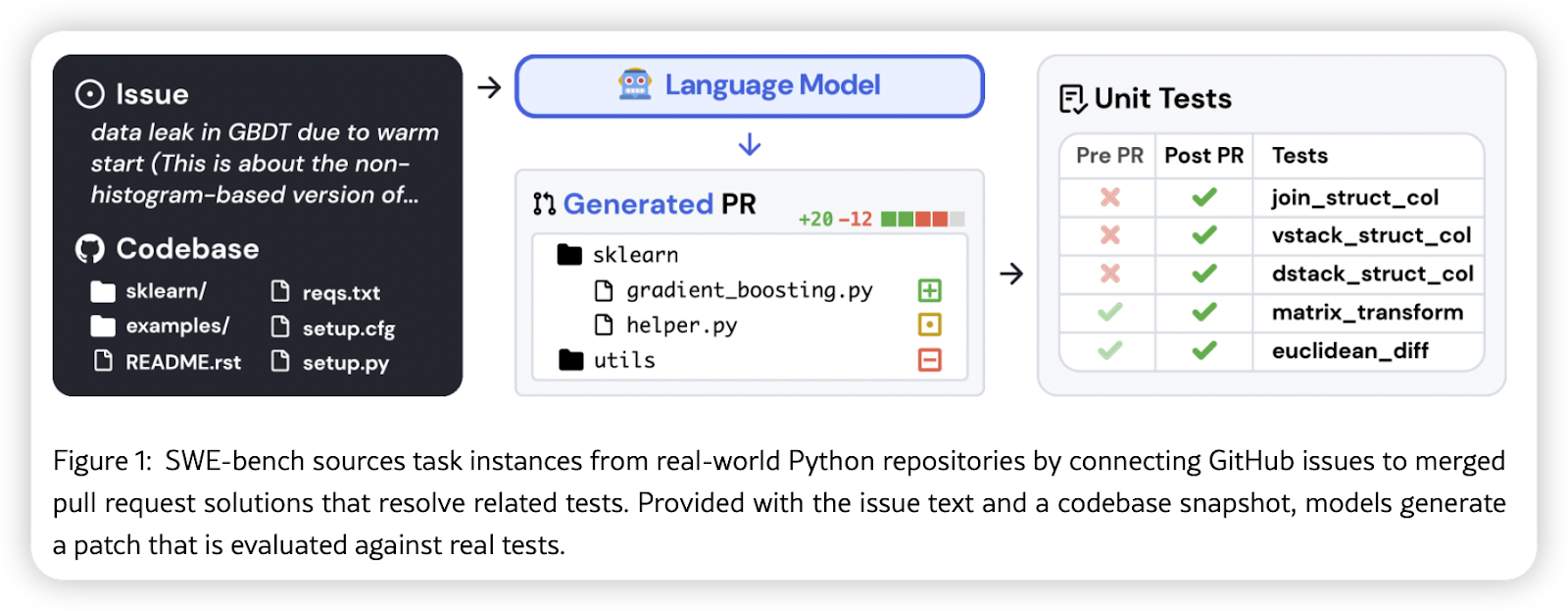Click the yellow modified icon for helper.py
Viewport: 1568px width, 611px height.
click(929, 325)
